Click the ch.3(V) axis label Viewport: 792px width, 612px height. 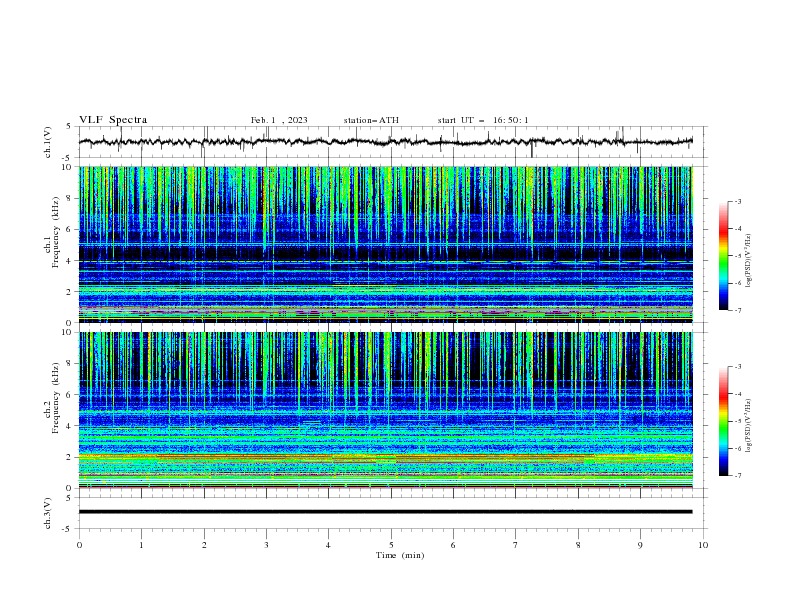48,513
